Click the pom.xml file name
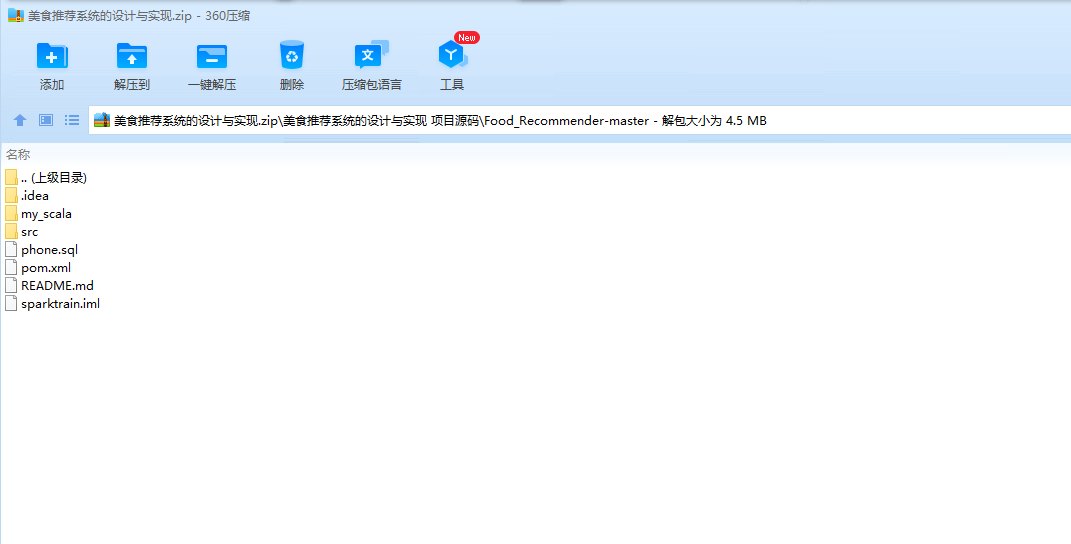Image resolution: width=1071 pixels, height=544 pixels. tap(46, 267)
